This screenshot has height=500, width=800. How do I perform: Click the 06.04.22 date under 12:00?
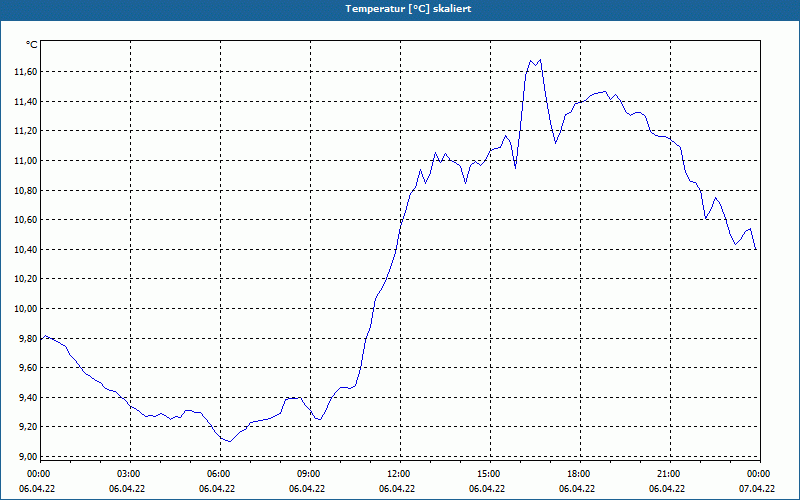pos(397,489)
